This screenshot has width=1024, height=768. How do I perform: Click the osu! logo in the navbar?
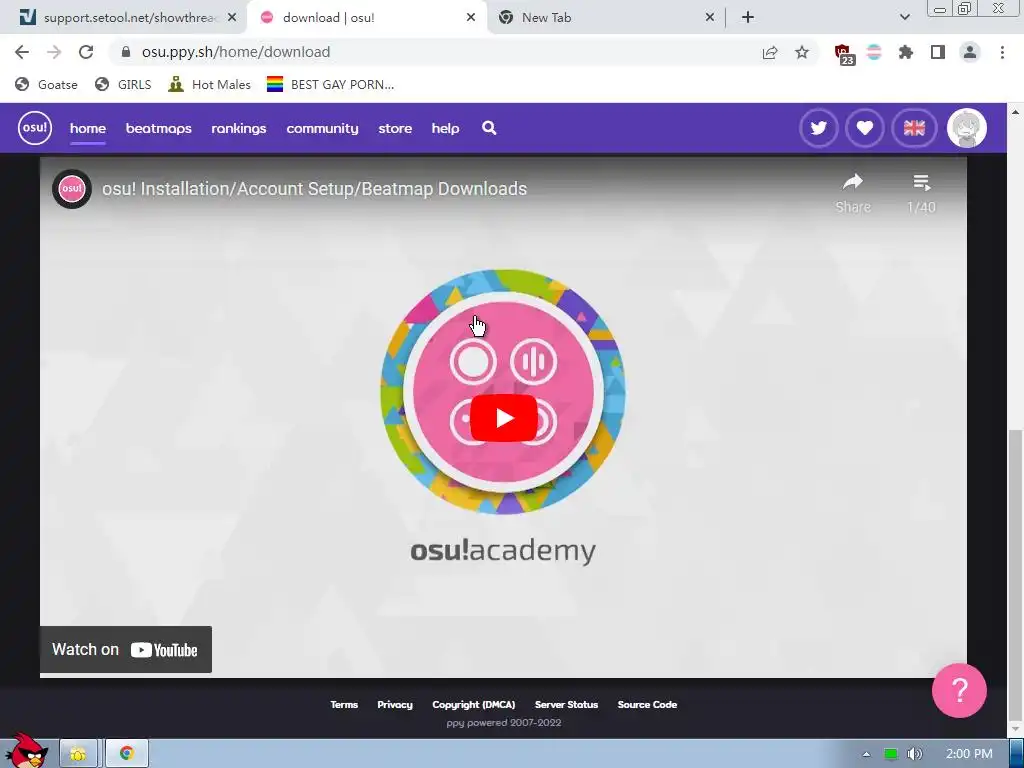click(35, 128)
